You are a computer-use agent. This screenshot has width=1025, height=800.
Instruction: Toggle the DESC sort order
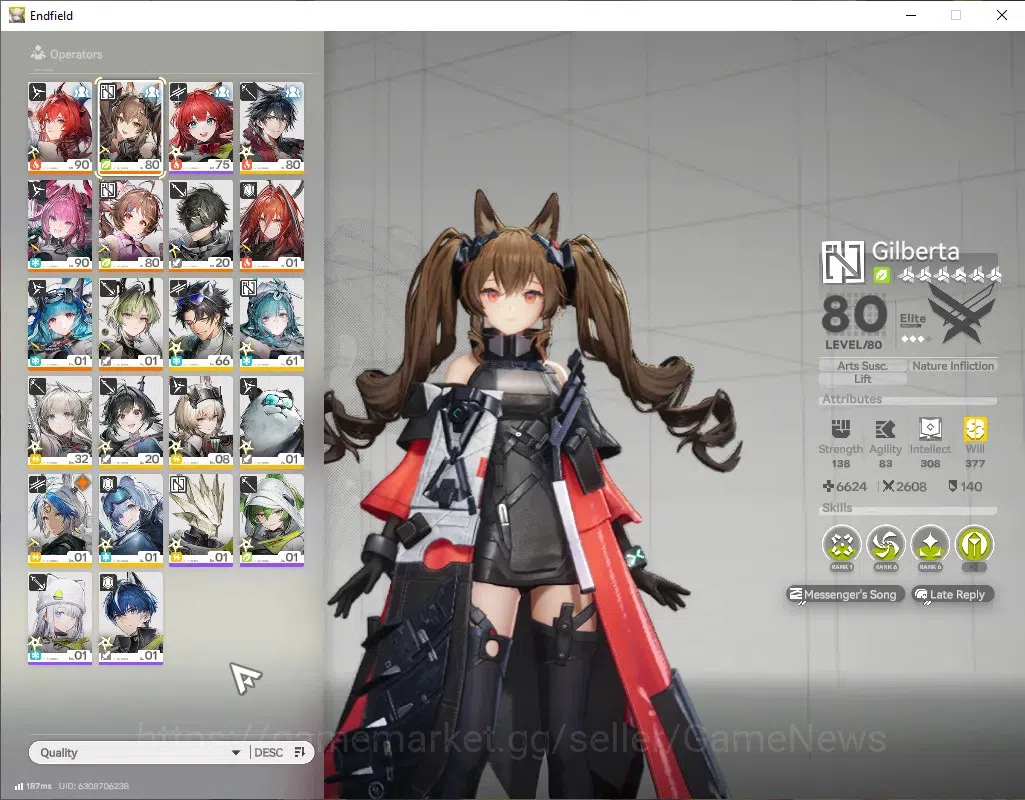pyautogui.click(x=268, y=752)
